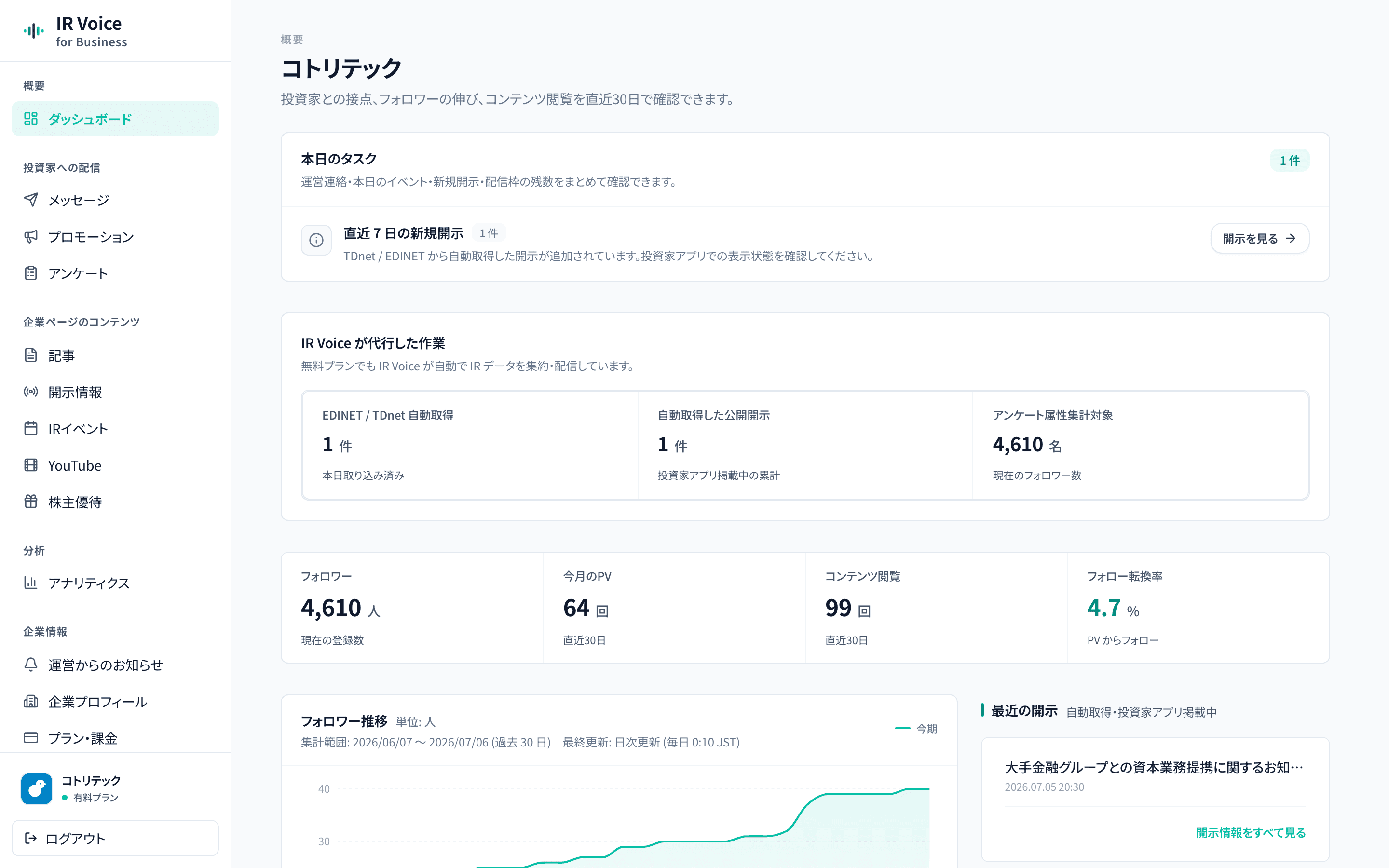Image resolution: width=1389 pixels, height=868 pixels.
Task: Click the コトリテック bird avatar icon
Action: (x=37, y=789)
